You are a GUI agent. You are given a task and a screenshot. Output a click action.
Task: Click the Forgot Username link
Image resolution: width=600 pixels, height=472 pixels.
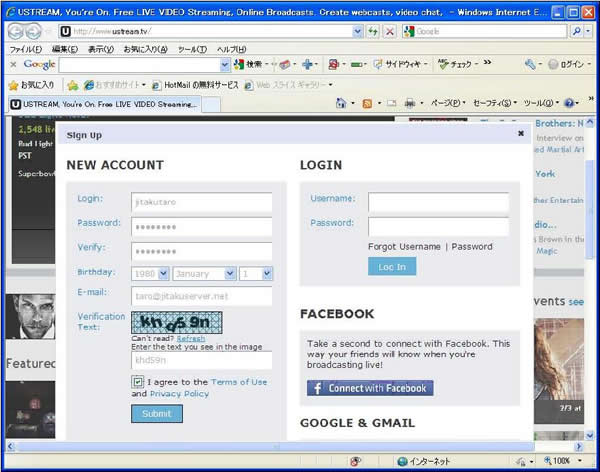(x=404, y=247)
